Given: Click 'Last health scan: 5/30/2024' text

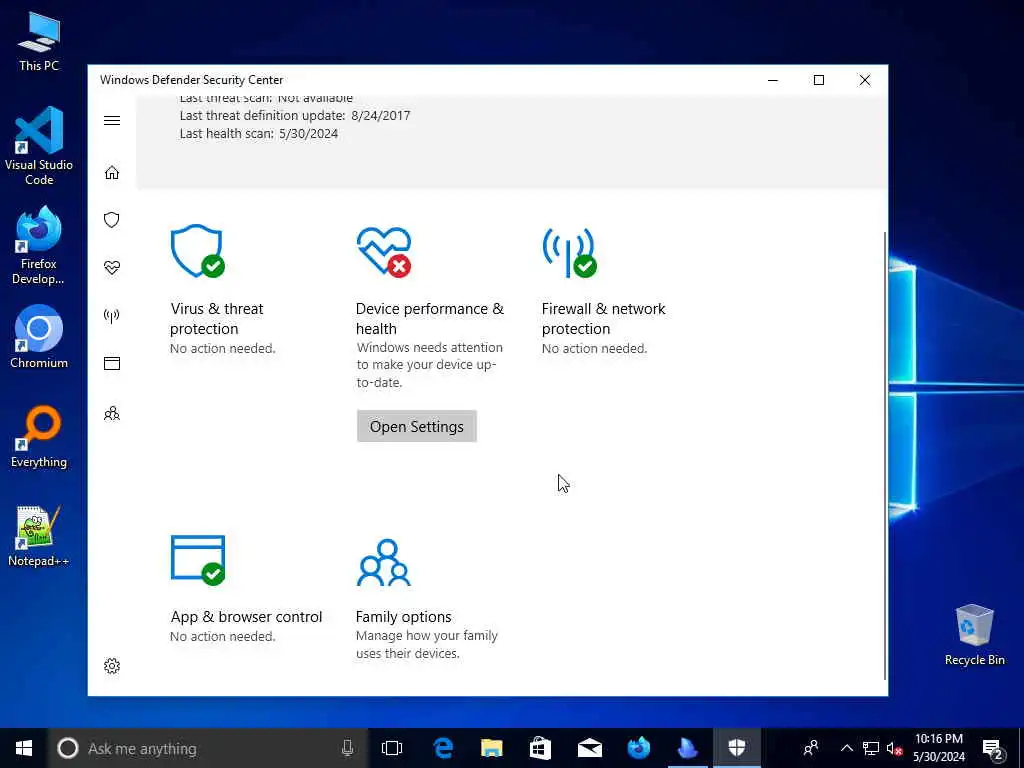Looking at the screenshot, I should pyautogui.click(x=259, y=134).
